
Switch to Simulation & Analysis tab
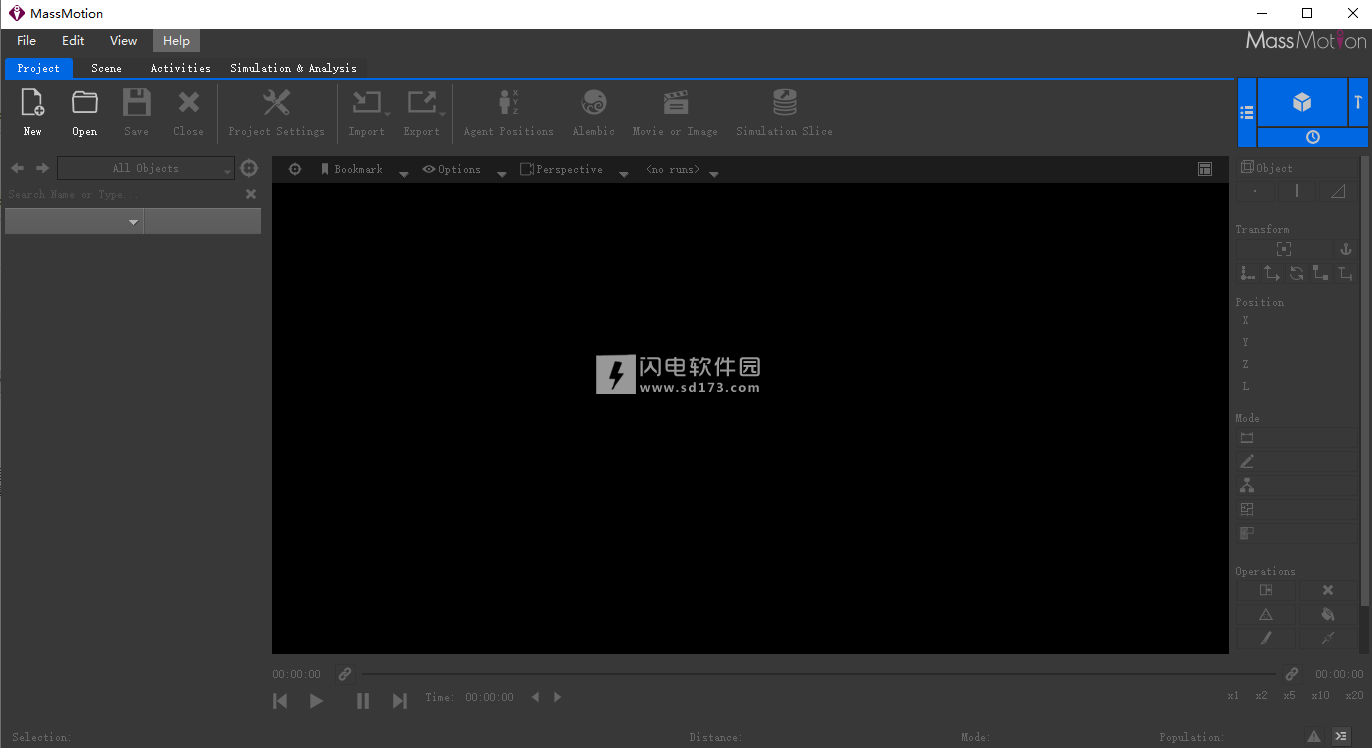coord(293,68)
